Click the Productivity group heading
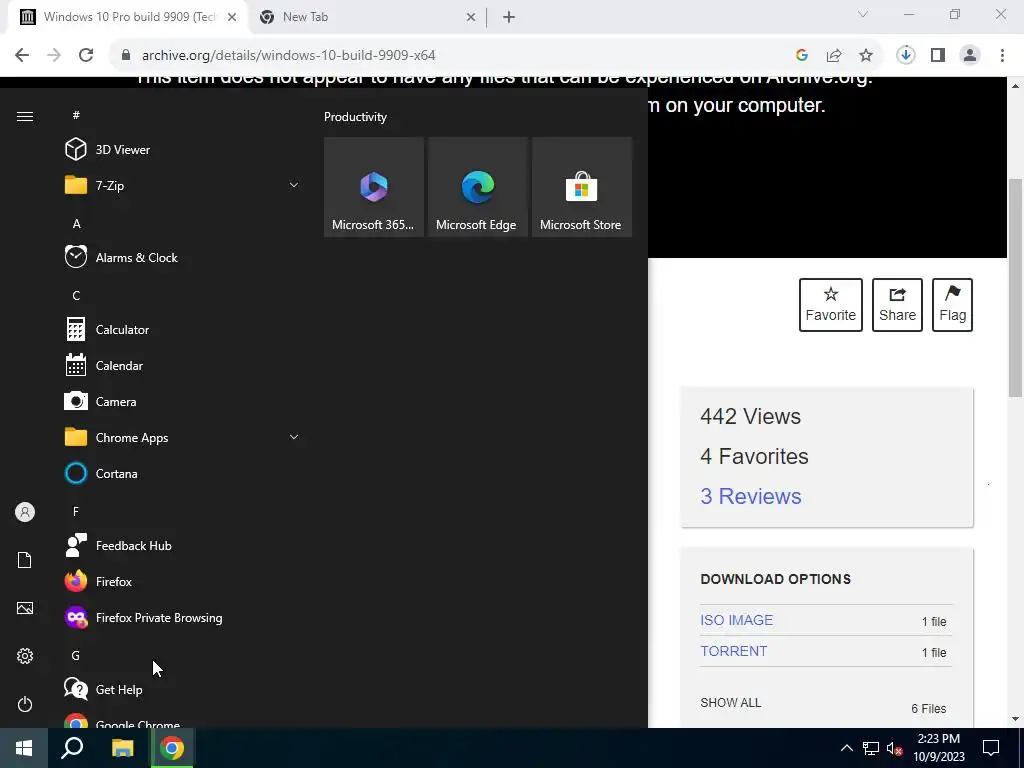 click(355, 117)
